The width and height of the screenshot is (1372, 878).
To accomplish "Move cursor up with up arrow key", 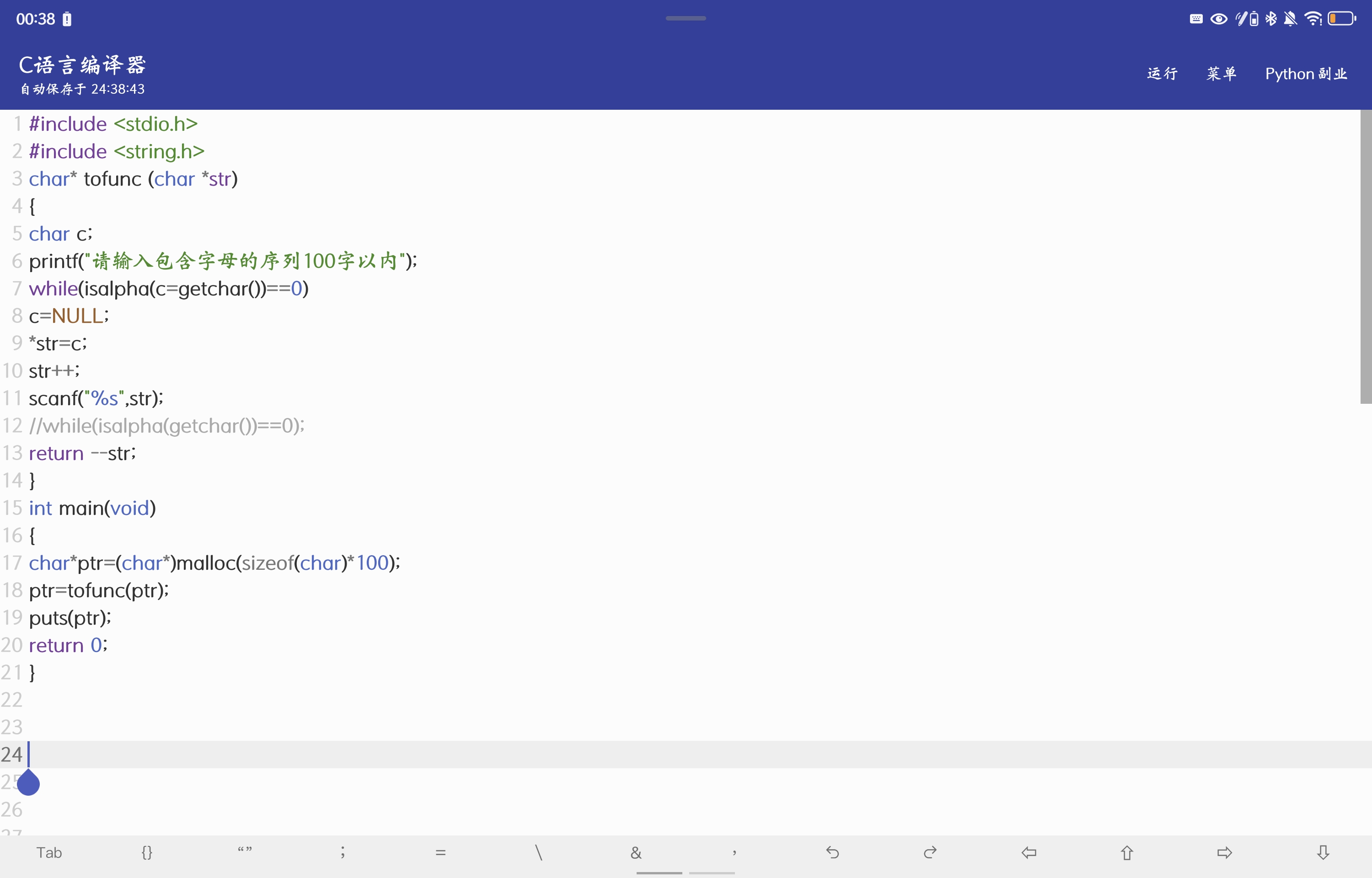I will click(1126, 852).
